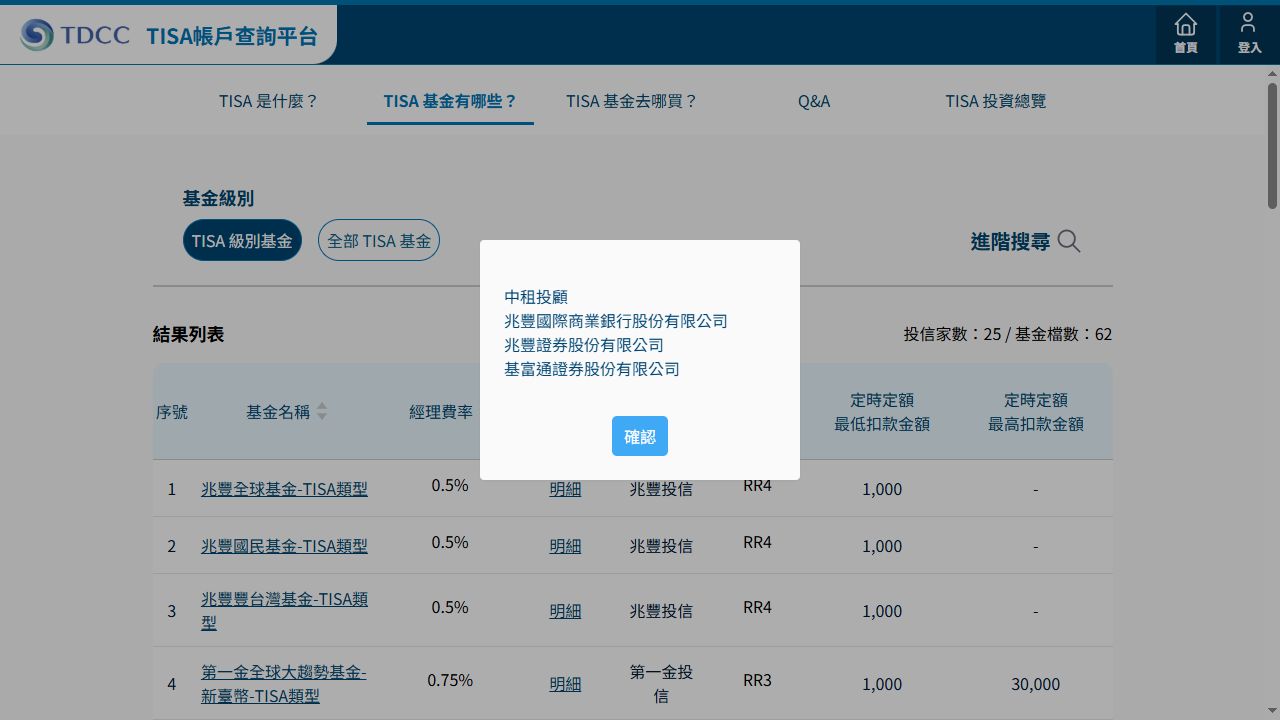Click 兆豐國際商業銀行股份有限公司 in the dialog
This screenshot has height=720, width=1280.
point(616,321)
